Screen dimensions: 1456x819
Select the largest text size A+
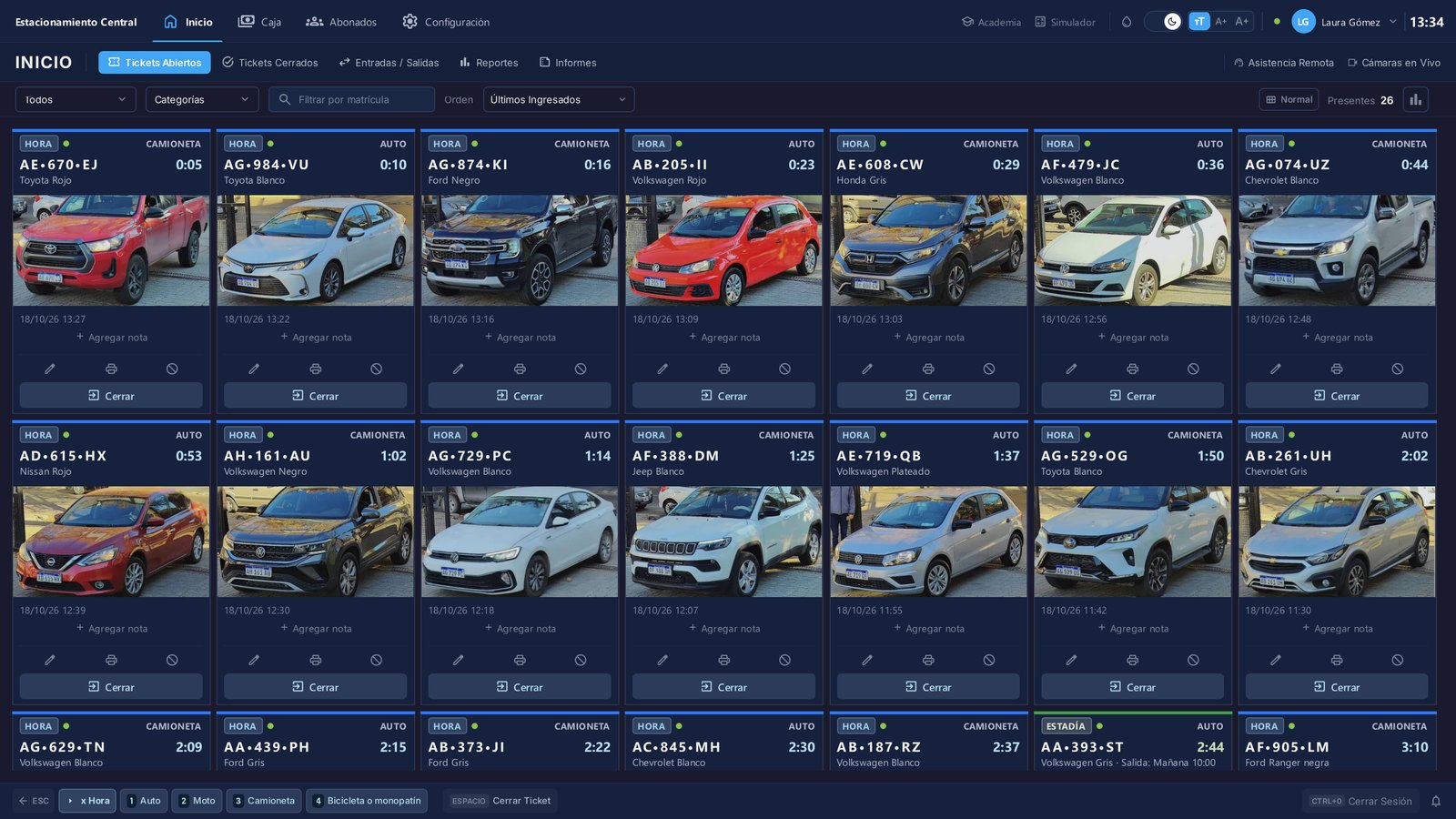click(1242, 21)
